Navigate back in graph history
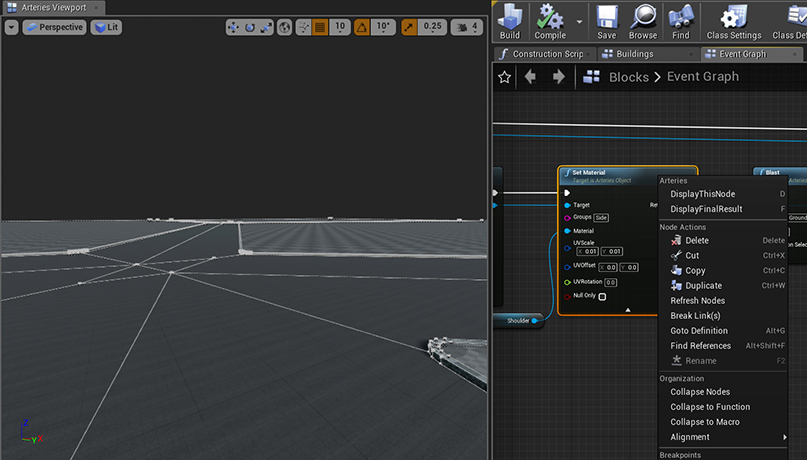Viewport: 807px width, 460px height. (530, 77)
